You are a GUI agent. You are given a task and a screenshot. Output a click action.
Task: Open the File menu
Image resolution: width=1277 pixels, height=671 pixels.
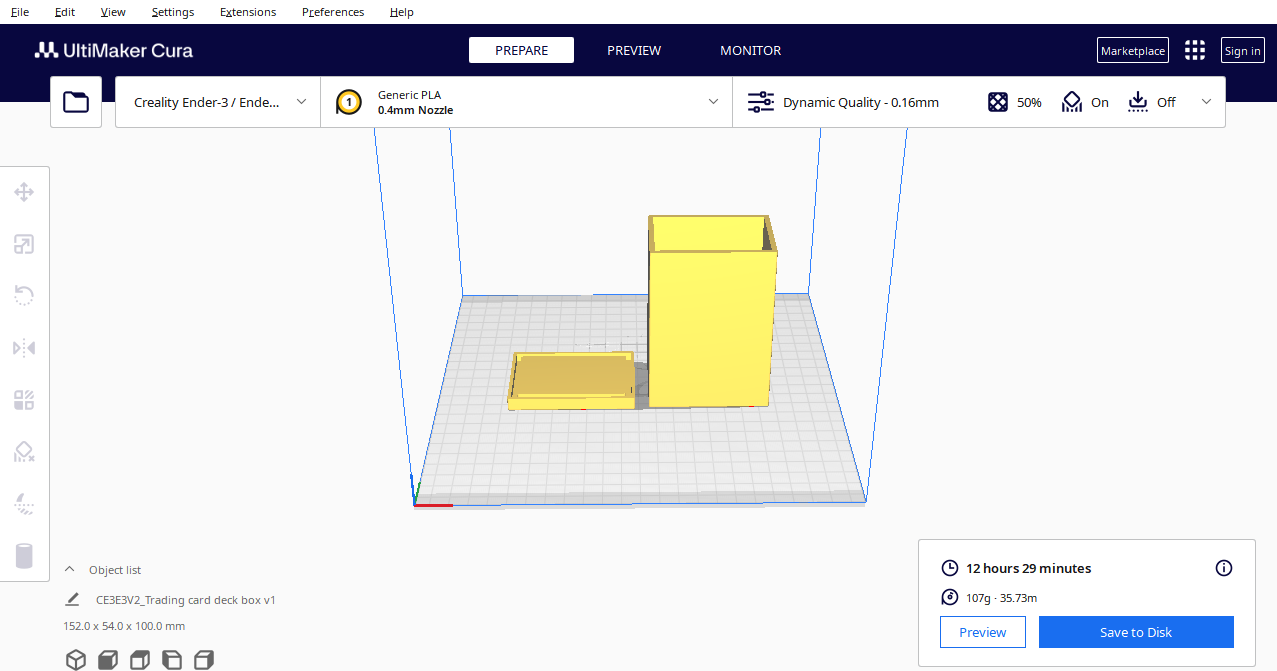pos(20,12)
